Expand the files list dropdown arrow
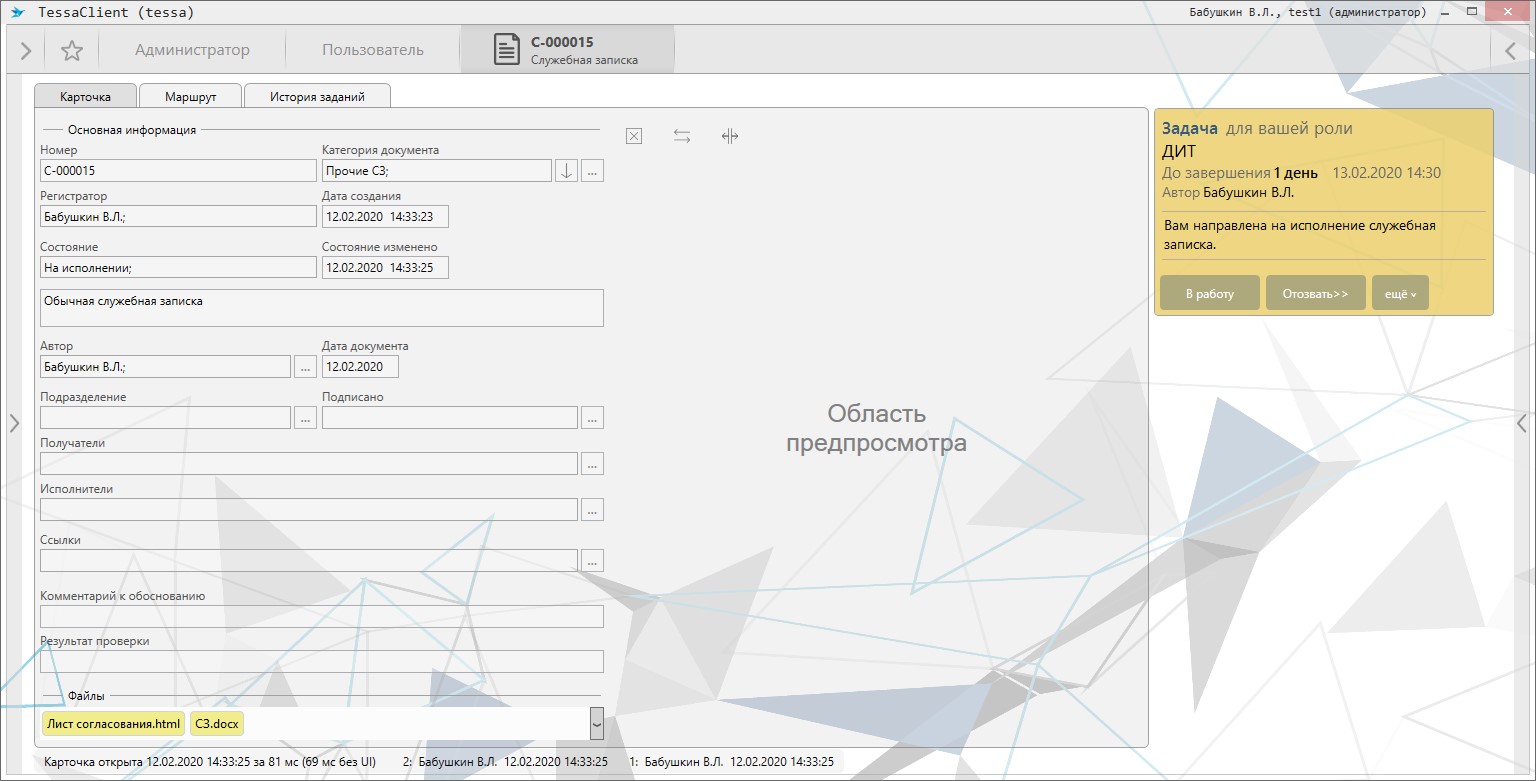 [596, 723]
